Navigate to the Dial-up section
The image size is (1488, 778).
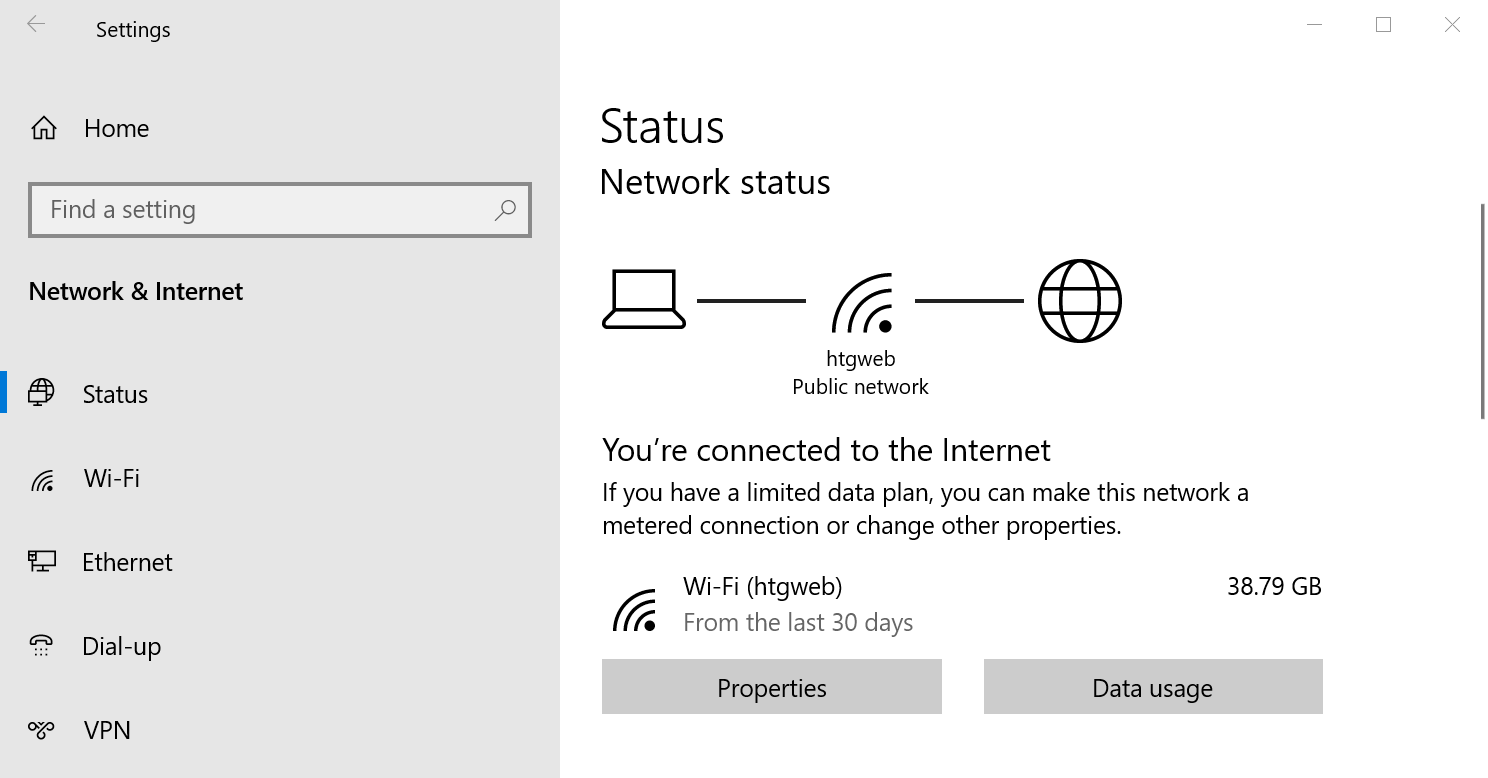pos(120,645)
